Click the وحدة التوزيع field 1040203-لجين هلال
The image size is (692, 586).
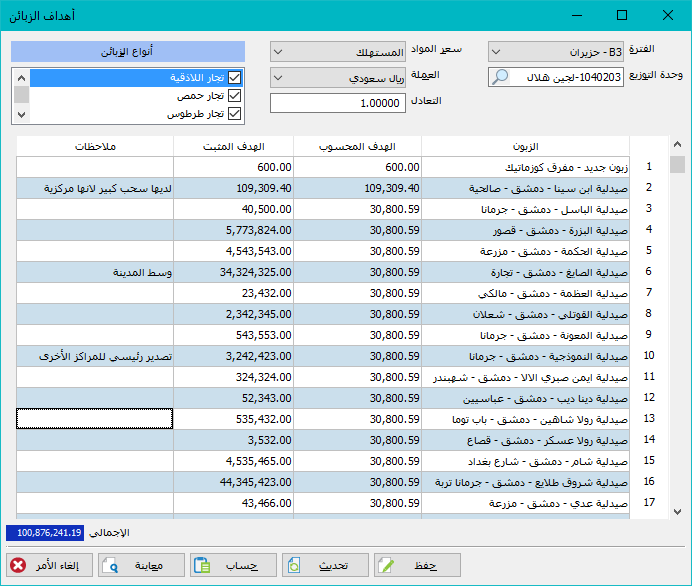556,77
